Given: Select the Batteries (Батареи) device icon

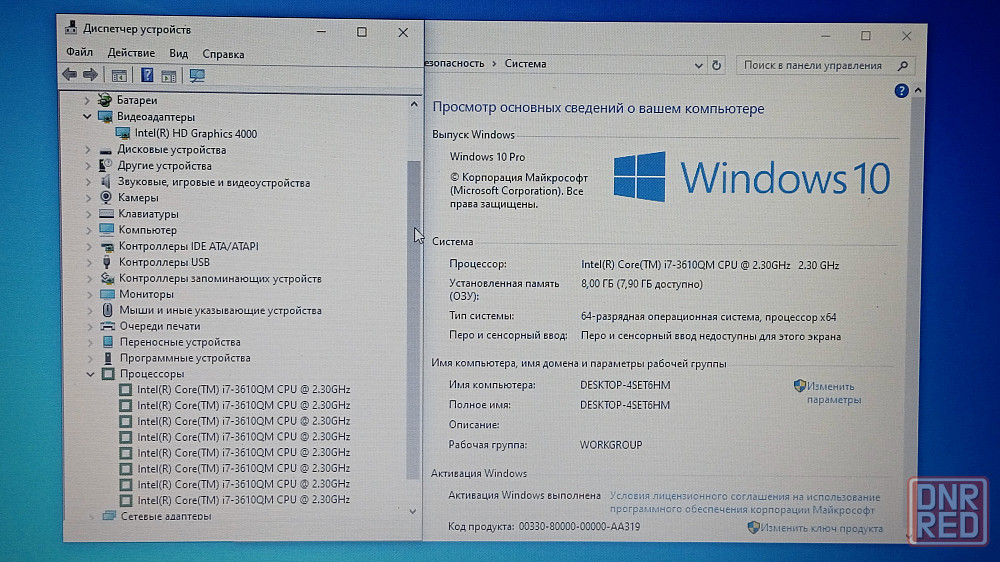Looking at the screenshot, I should click(105, 100).
